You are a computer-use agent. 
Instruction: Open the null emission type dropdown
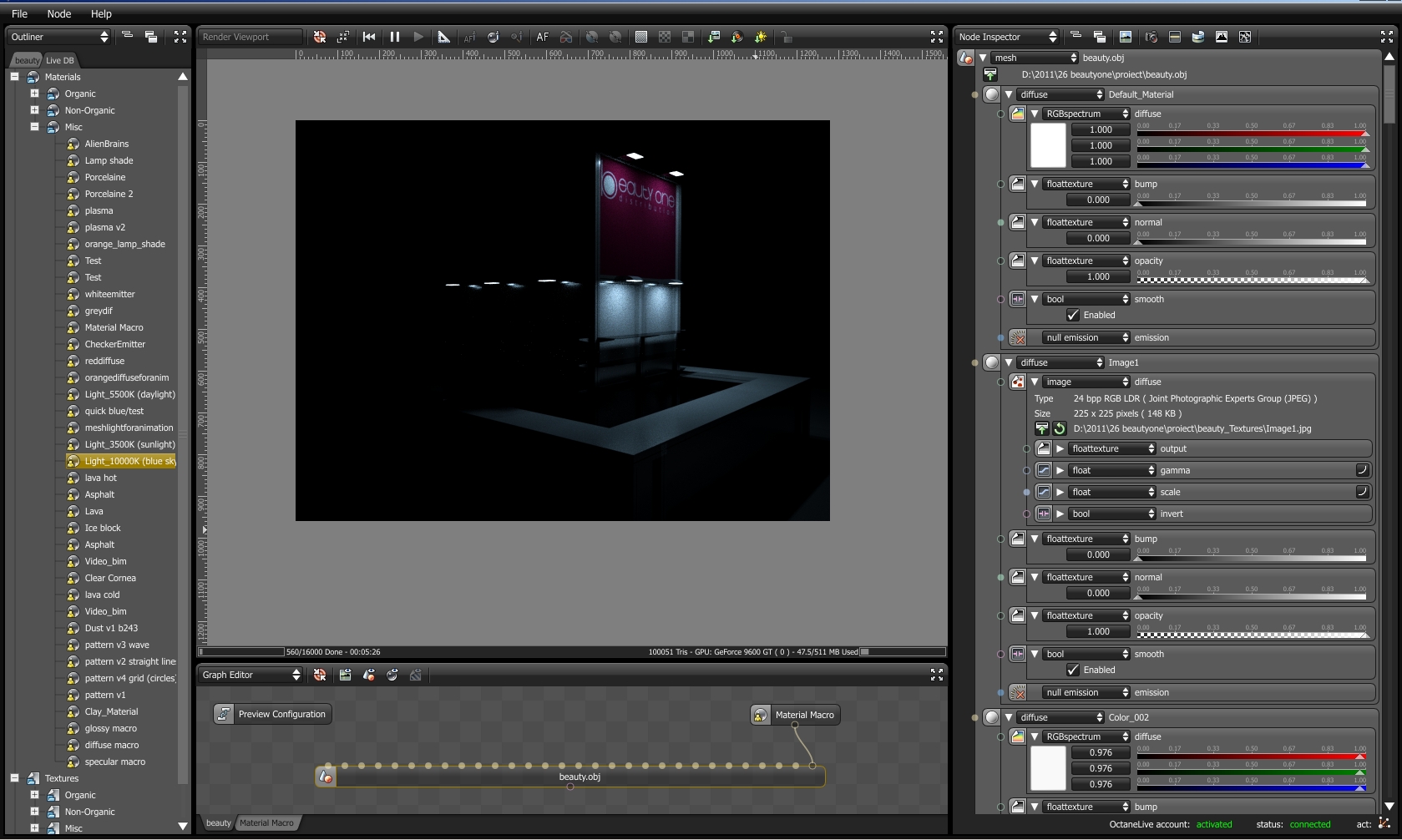coord(1086,337)
